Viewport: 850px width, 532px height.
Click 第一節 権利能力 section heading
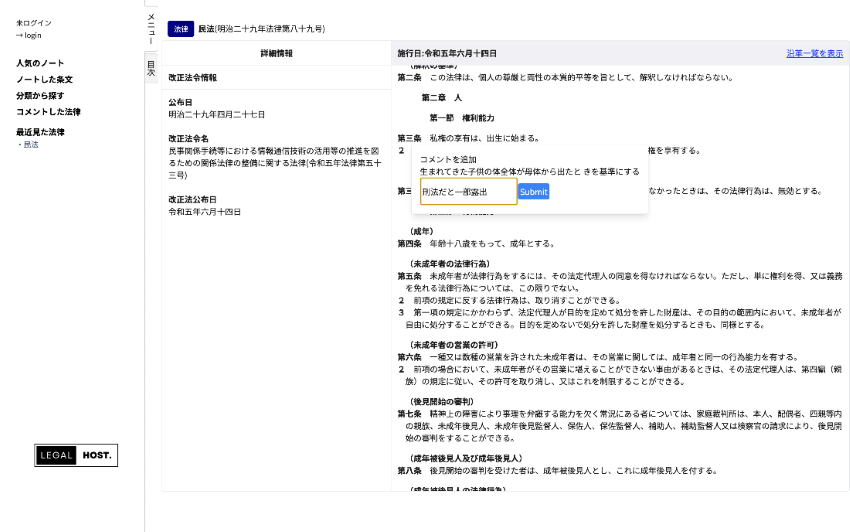pos(462,118)
